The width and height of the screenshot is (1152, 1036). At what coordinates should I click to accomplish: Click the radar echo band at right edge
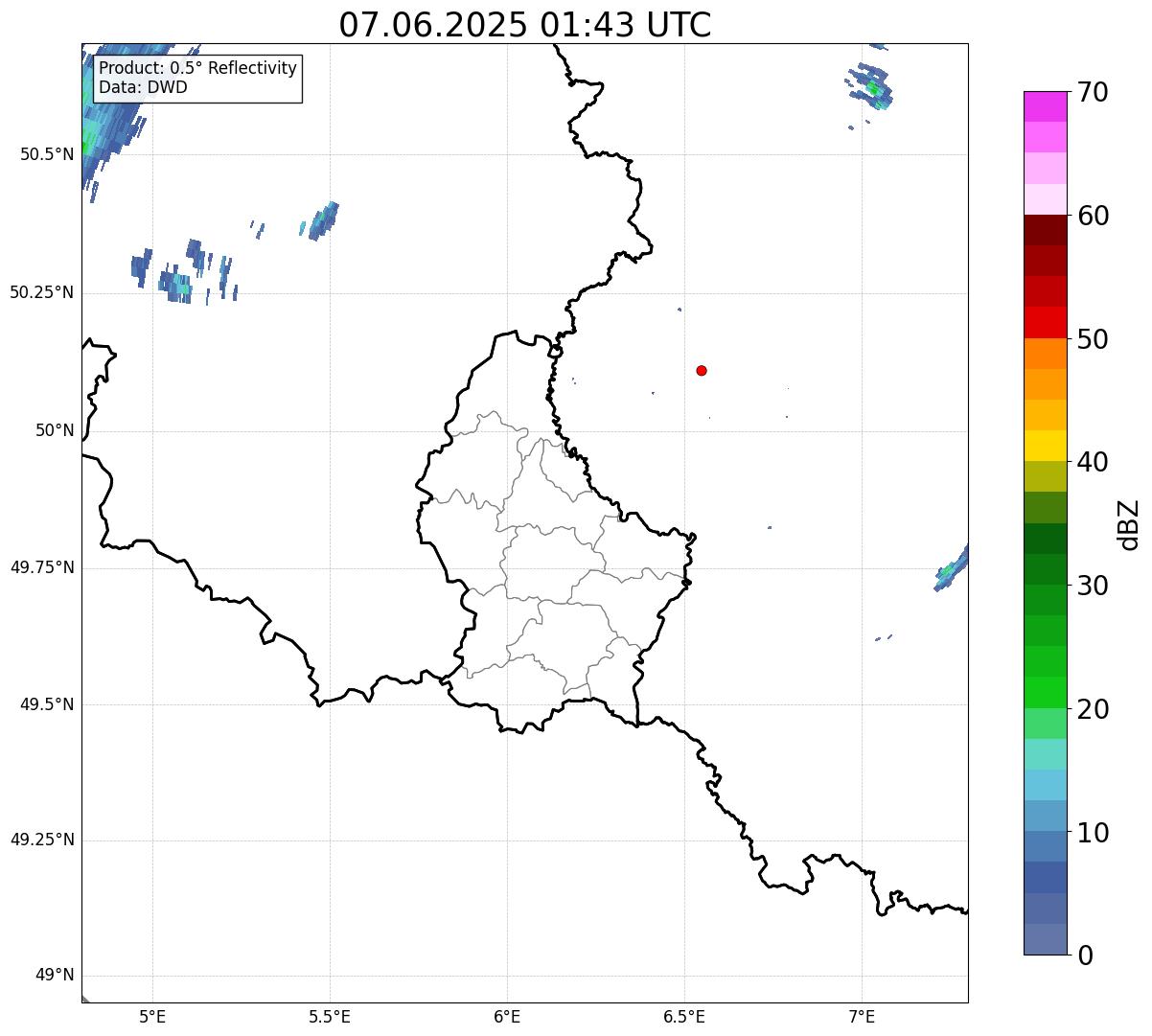click(952, 568)
